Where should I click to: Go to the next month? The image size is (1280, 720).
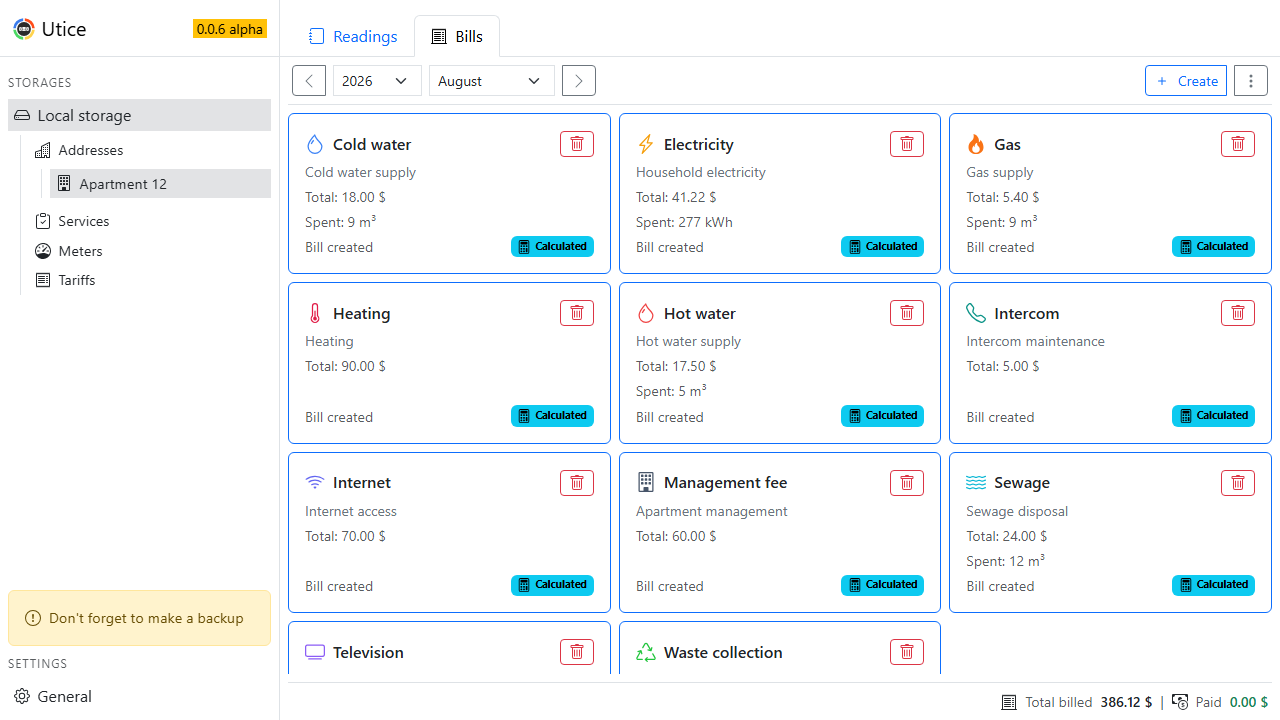[579, 81]
